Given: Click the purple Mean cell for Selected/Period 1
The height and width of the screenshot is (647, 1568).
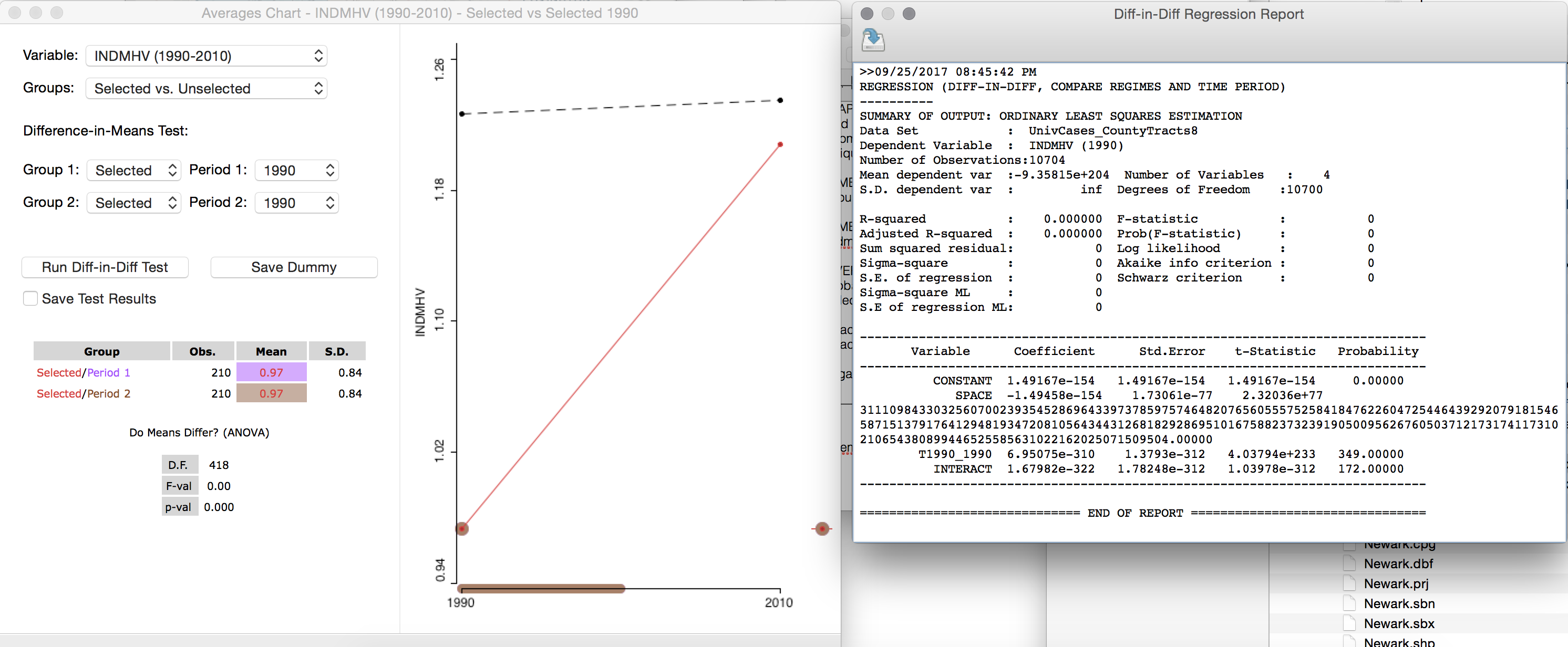Looking at the screenshot, I should pyautogui.click(x=271, y=372).
